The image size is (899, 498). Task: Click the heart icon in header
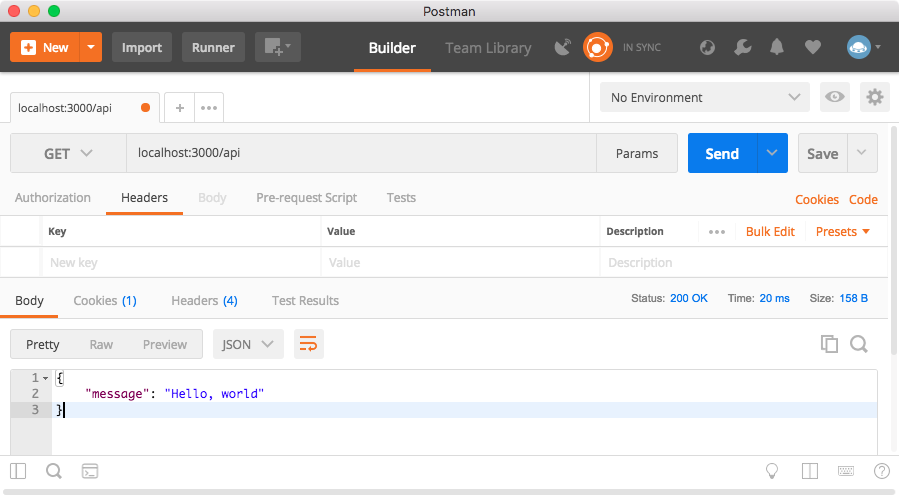(812, 47)
